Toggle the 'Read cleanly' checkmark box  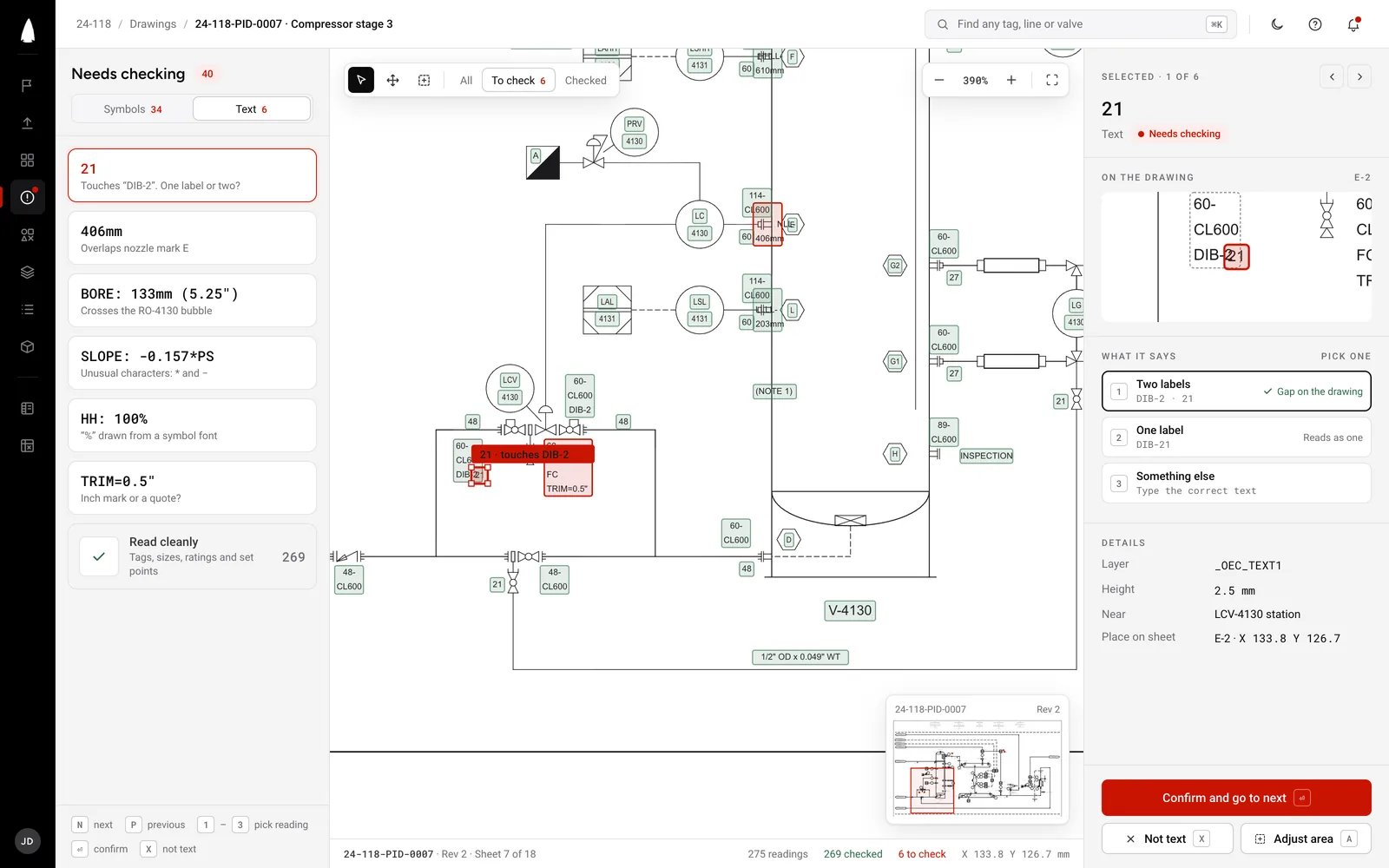[x=99, y=556]
